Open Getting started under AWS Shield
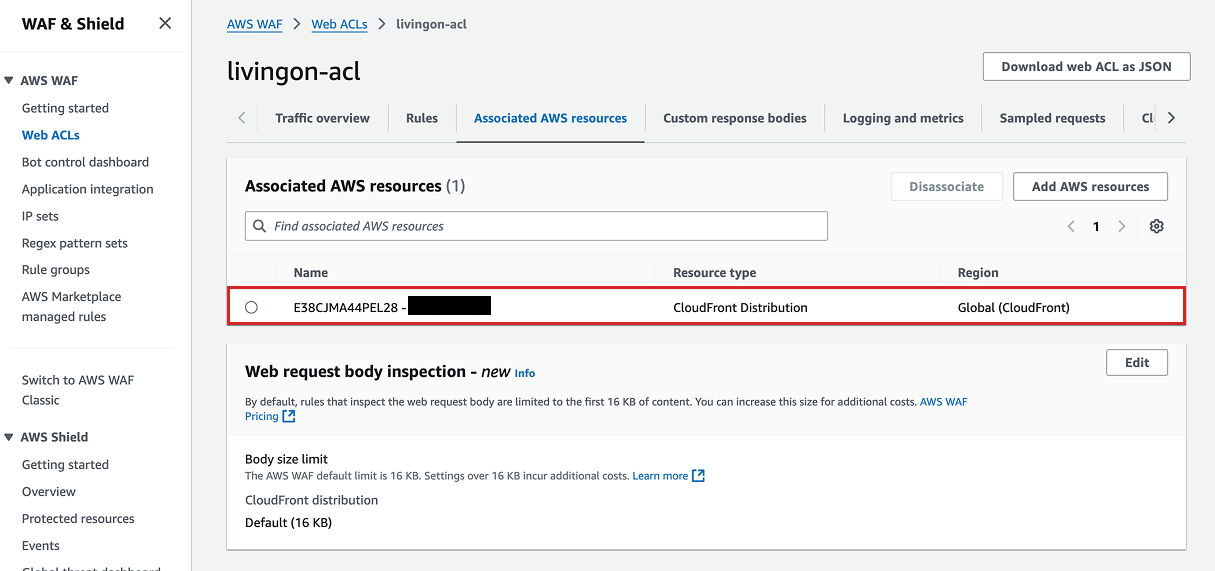The image size is (1215, 571). point(65,465)
